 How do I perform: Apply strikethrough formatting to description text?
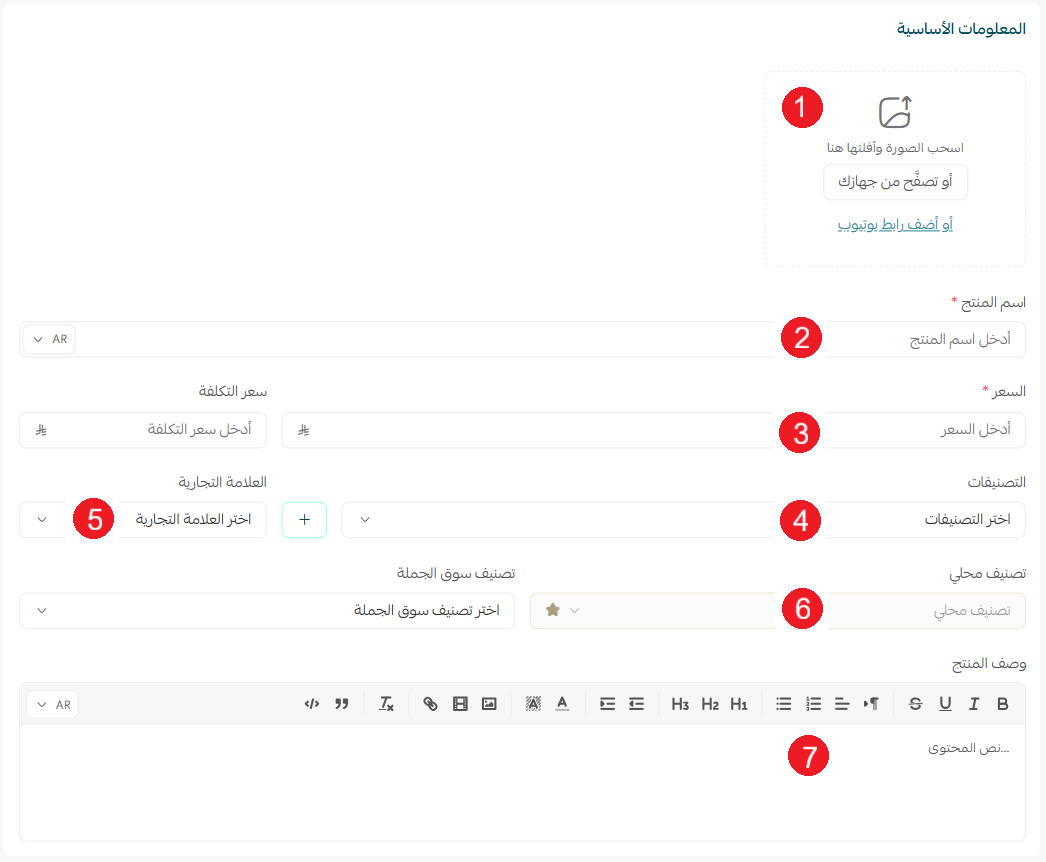[x=915, y=703]
